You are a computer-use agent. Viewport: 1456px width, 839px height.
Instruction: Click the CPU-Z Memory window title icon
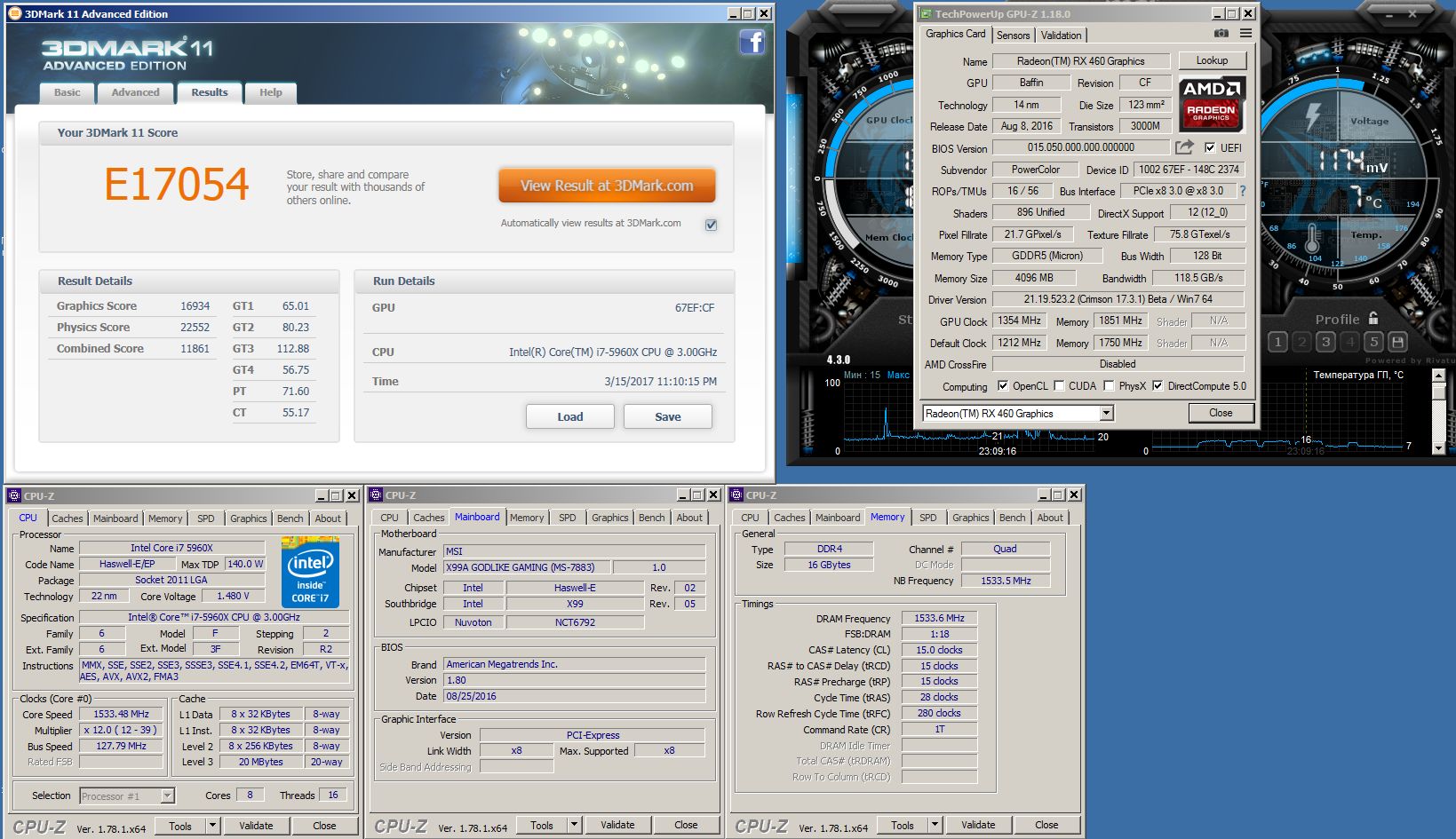tap(737, 495)
